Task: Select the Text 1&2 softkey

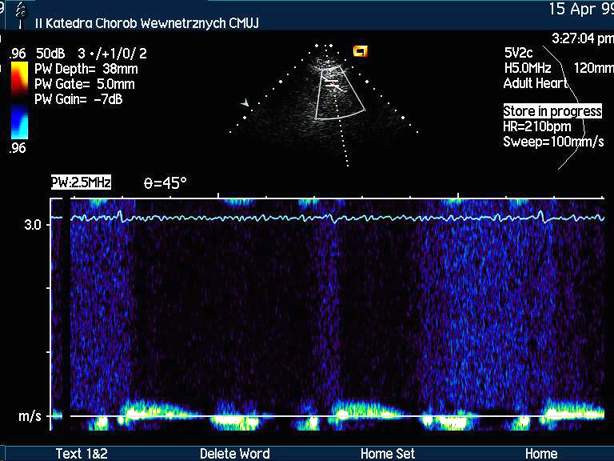Action: (81, 454)
